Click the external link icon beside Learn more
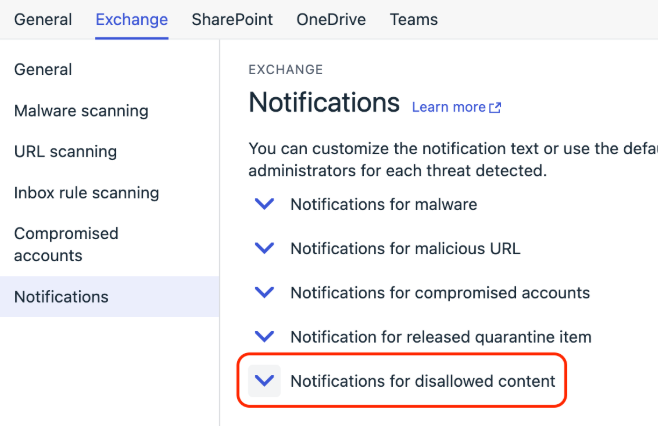 (x=495, y=108)
